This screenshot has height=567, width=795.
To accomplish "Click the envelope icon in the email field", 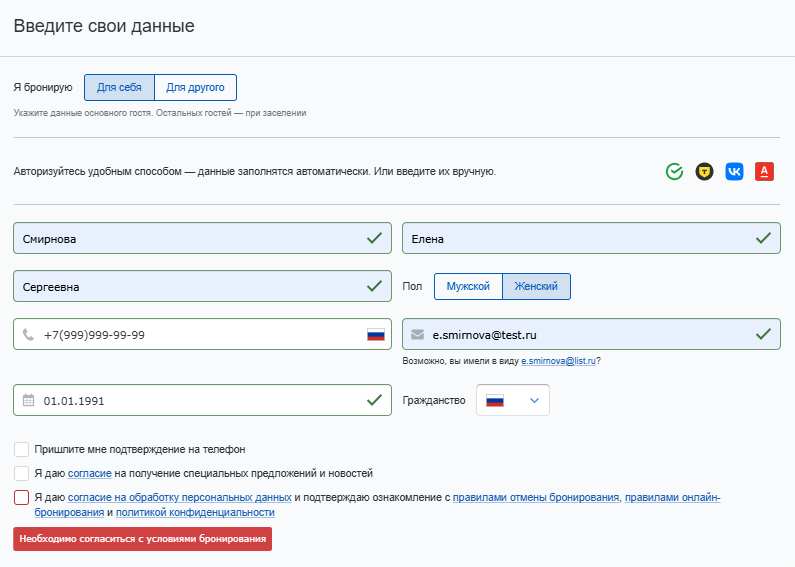I will [x=417, y=335].
